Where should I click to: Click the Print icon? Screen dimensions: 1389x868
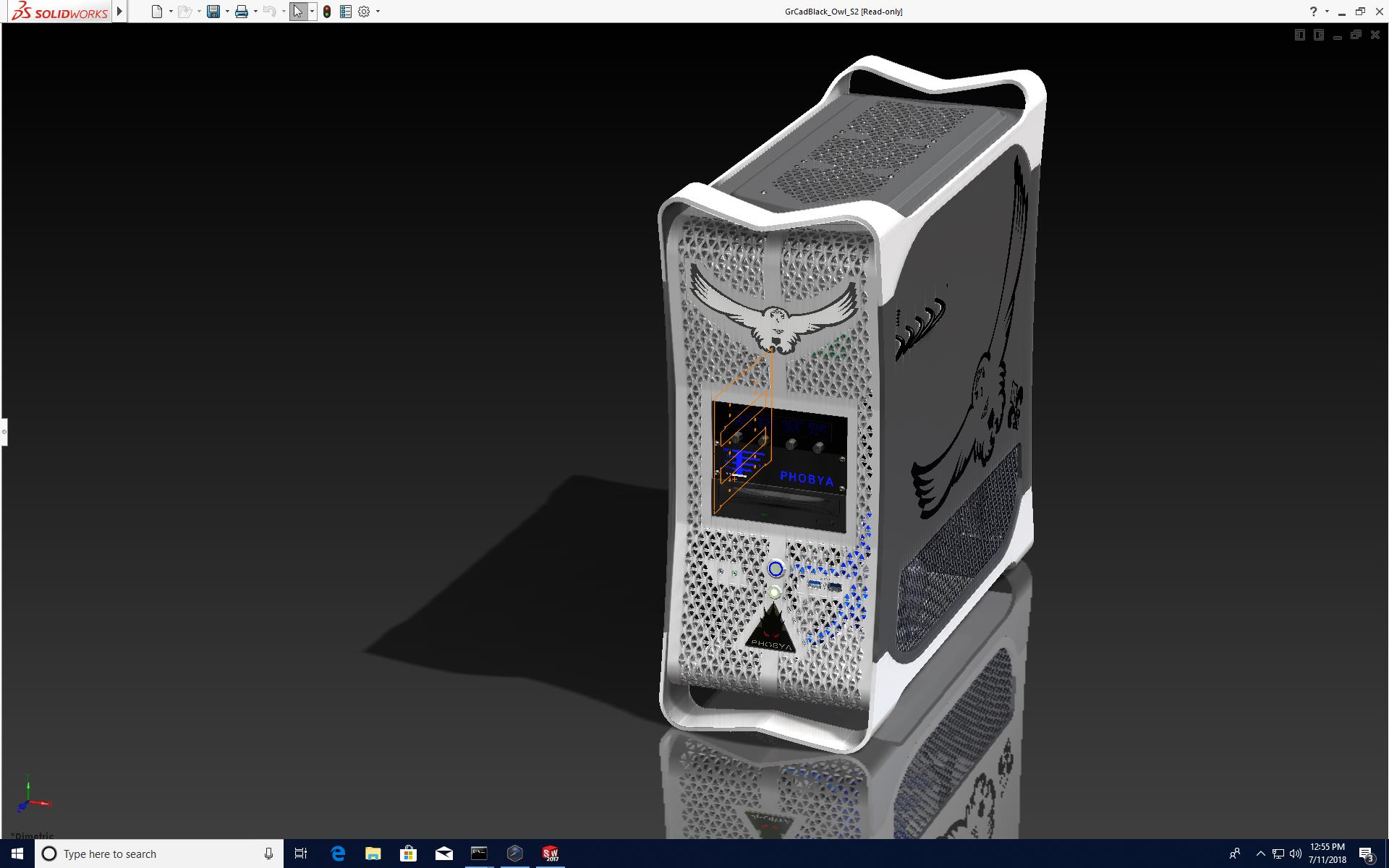click(242, 12)
